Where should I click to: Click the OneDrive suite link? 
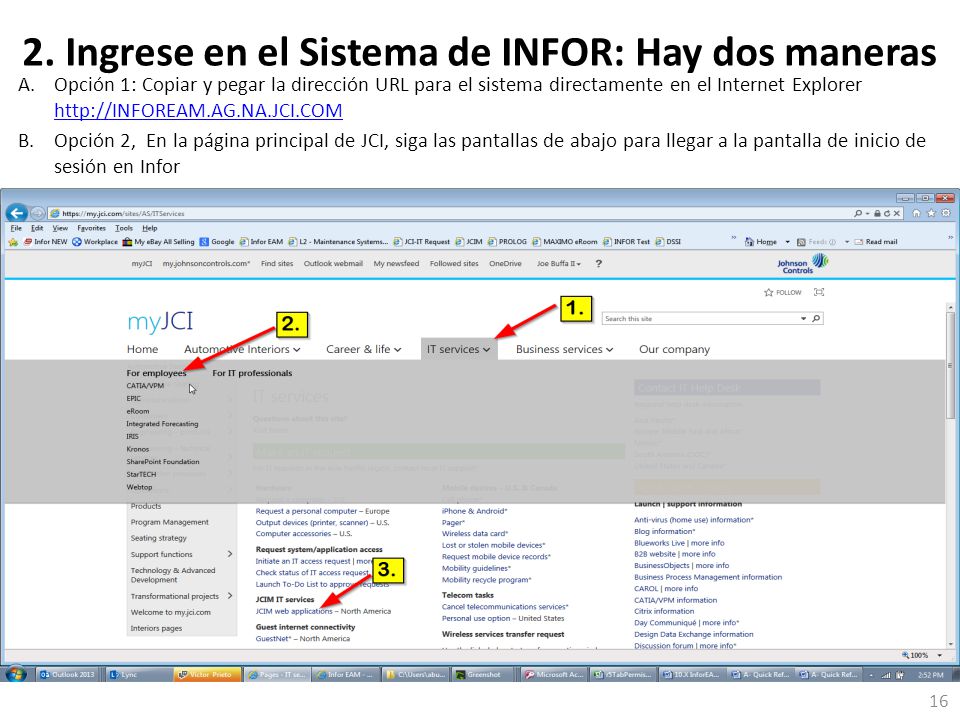click(x=505, y=263)
